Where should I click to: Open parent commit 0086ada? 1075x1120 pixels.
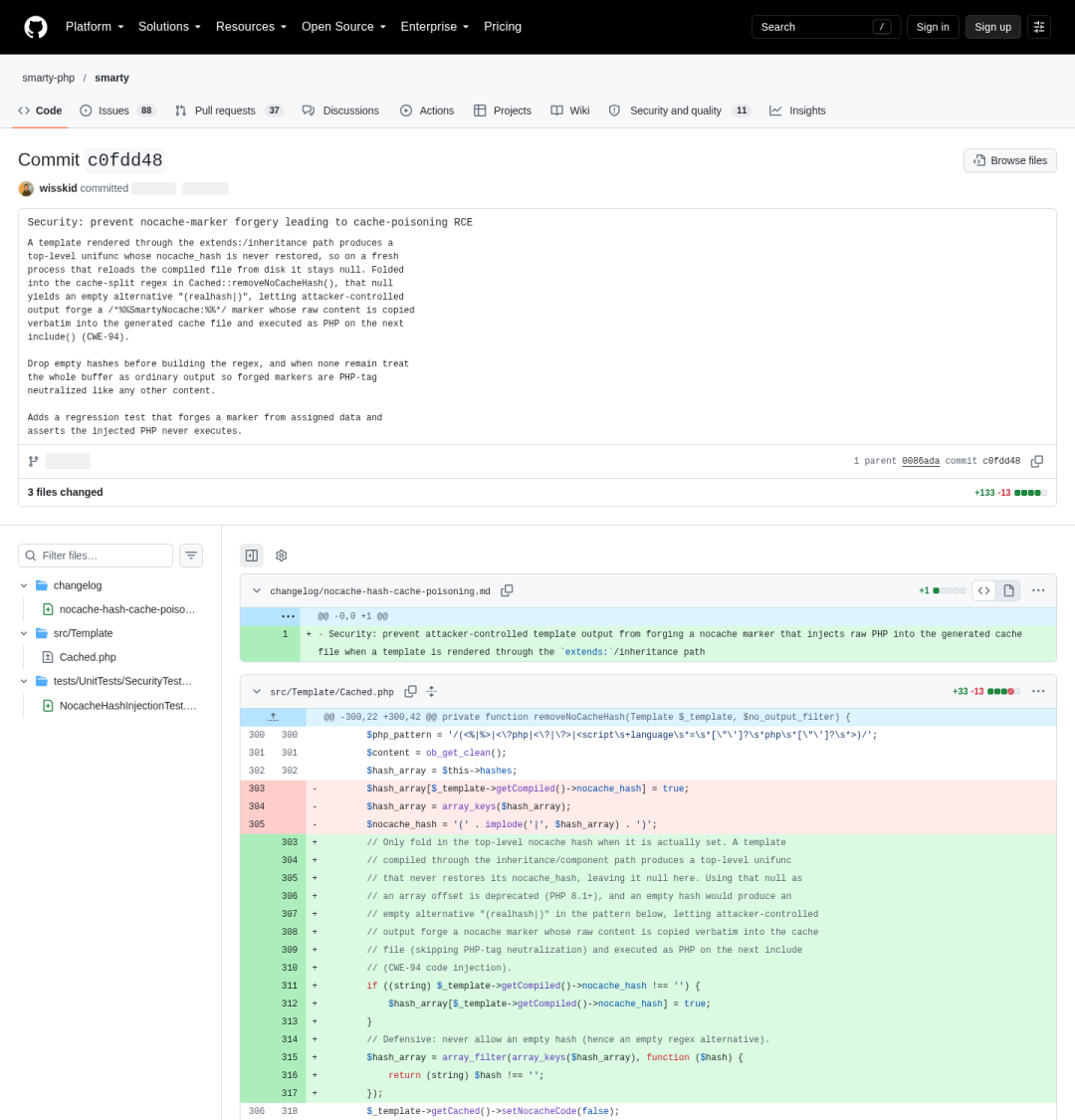921,461
